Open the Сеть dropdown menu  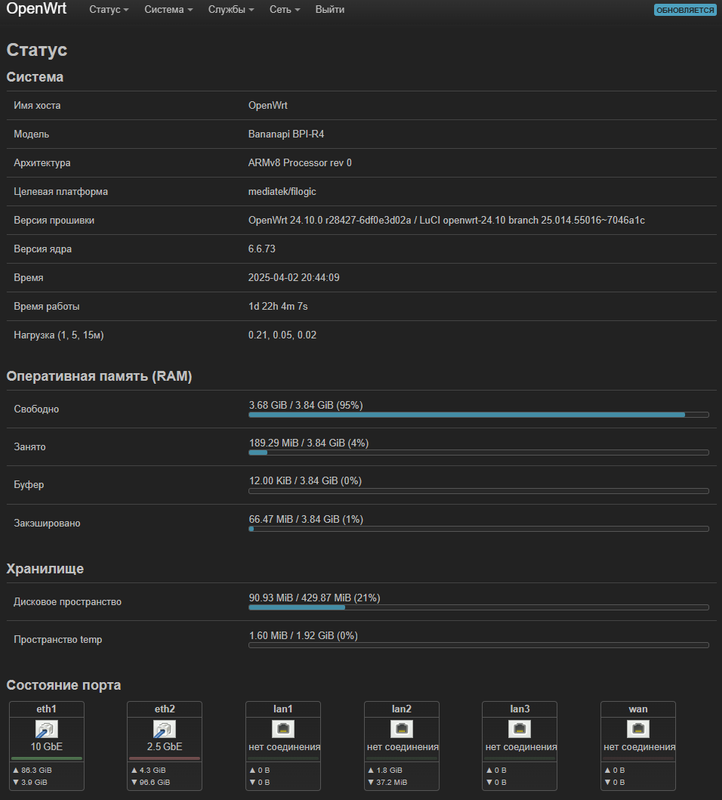click(285, 10)
